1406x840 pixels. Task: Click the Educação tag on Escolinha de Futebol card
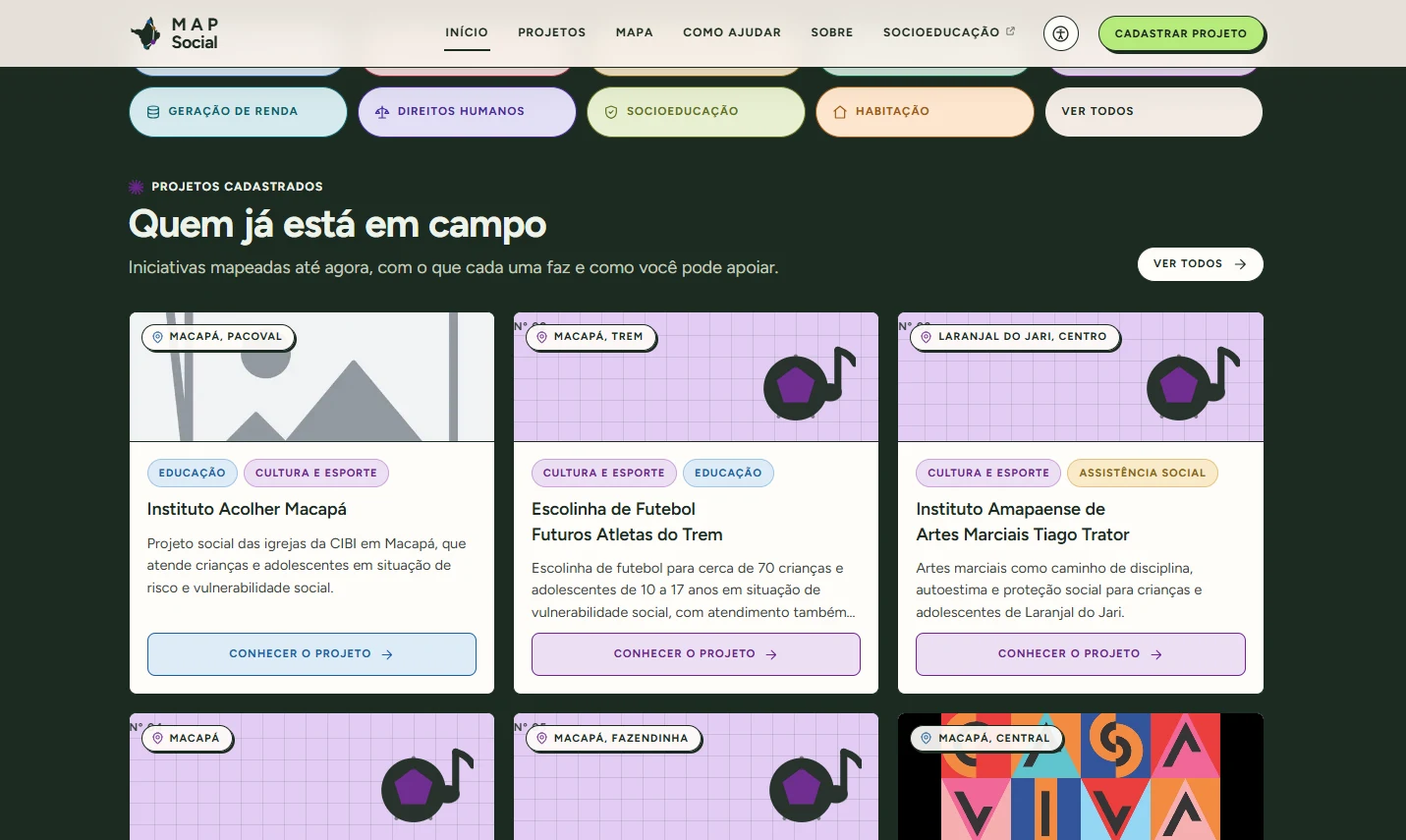(x=728, y=474)
